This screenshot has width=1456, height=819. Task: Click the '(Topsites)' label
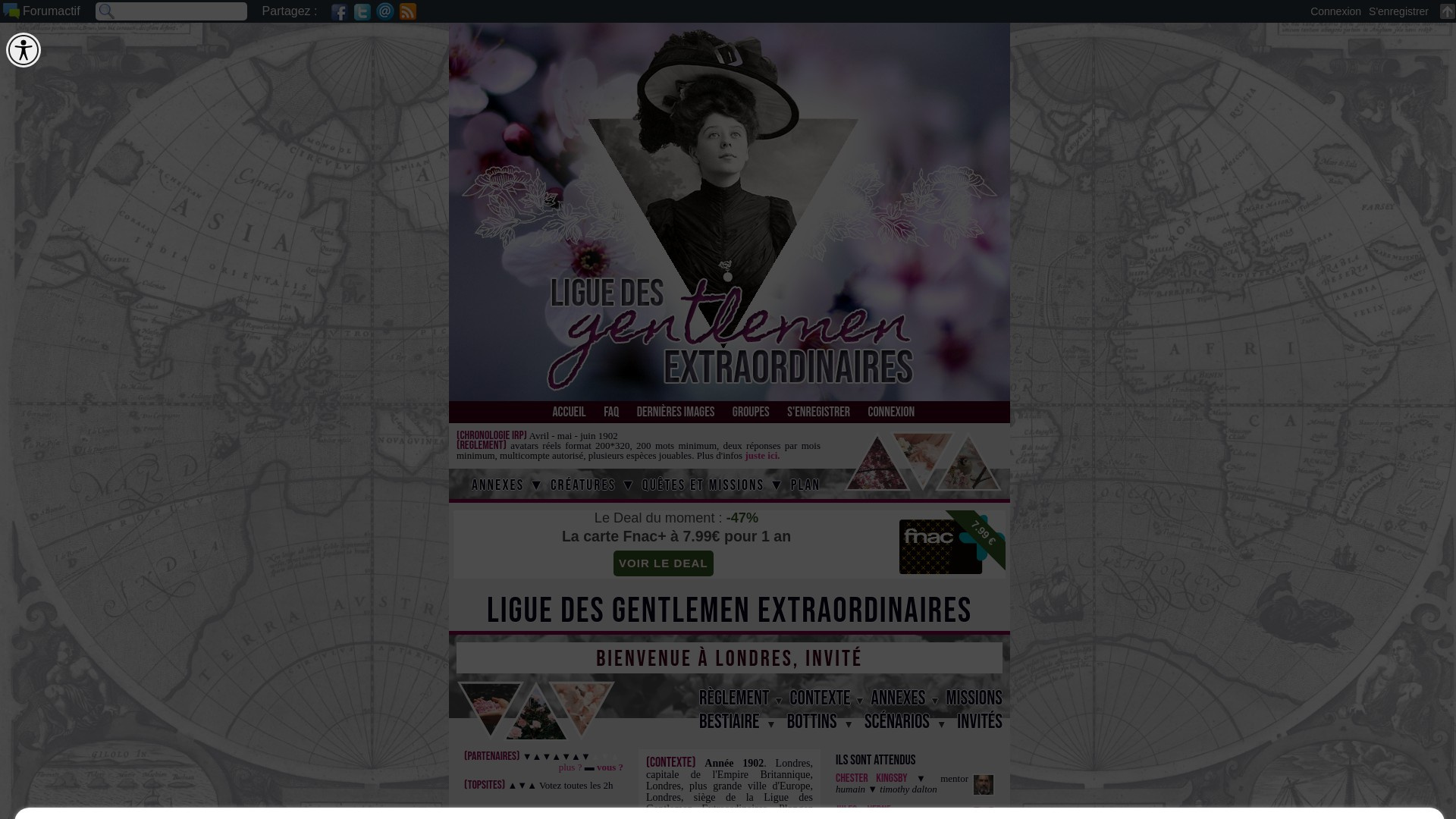click(x=485, y=785)
